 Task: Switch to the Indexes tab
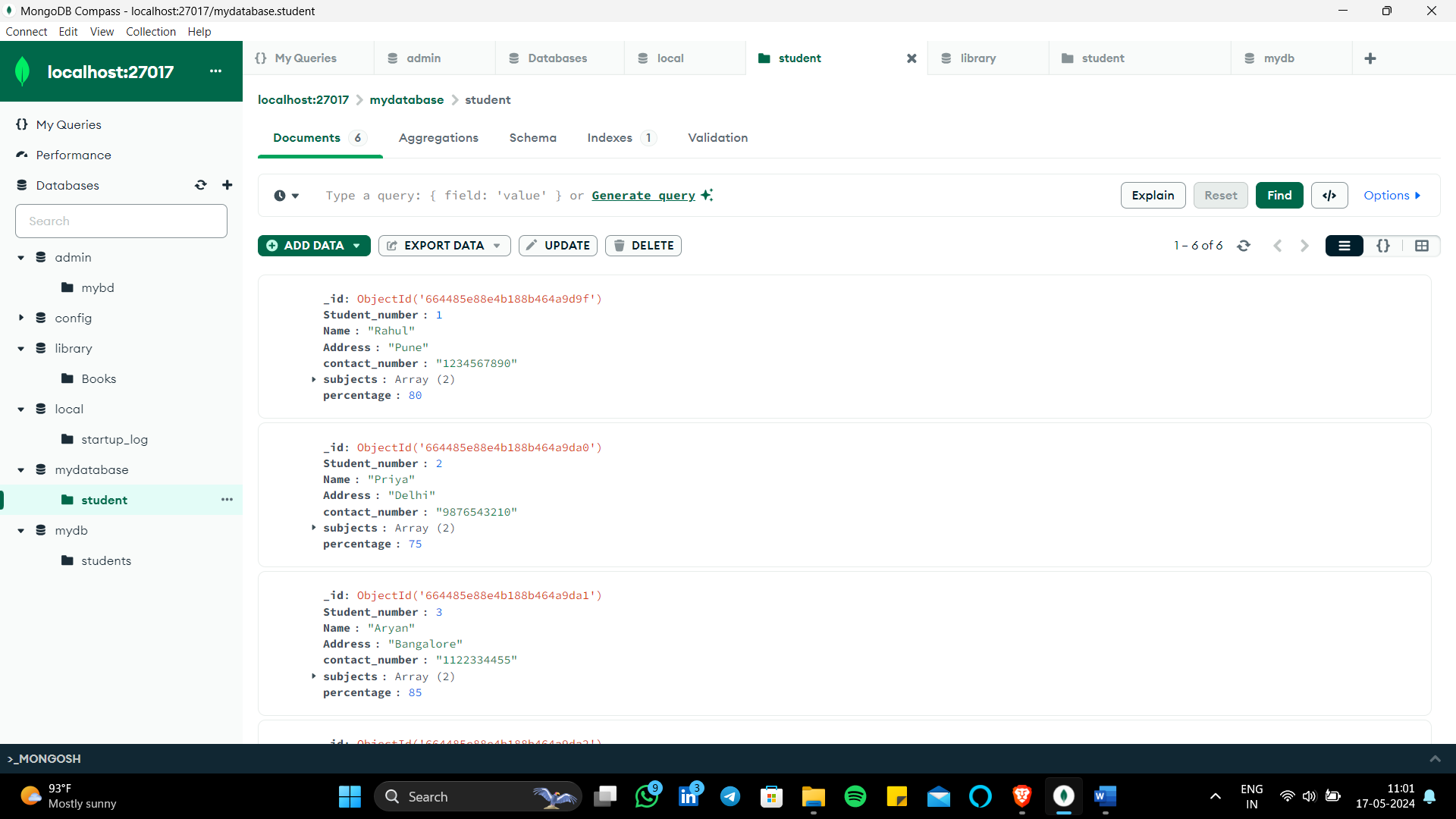(x=621, y=138)
